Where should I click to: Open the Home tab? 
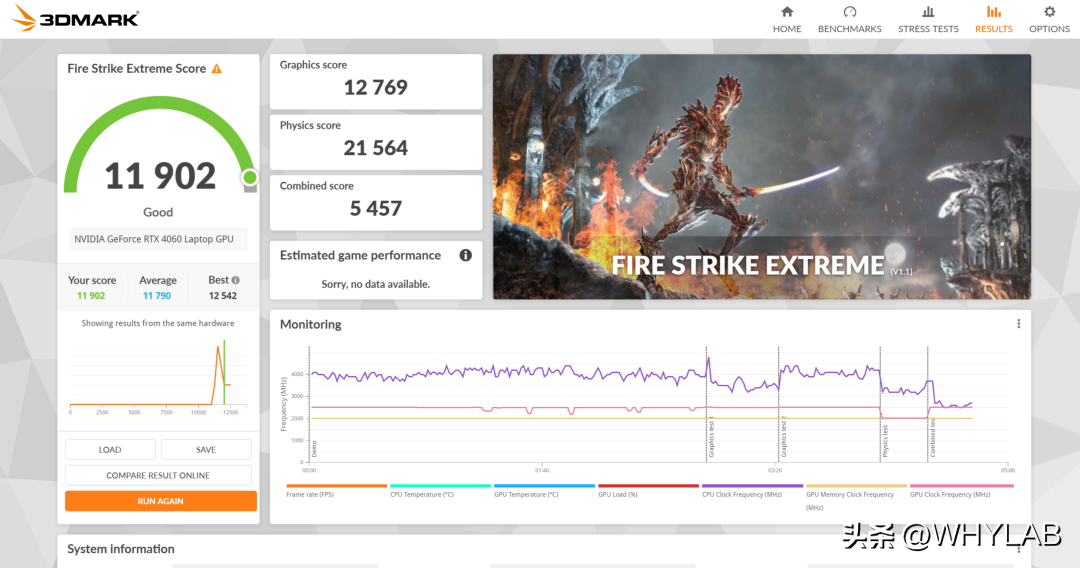coord(787,19)
